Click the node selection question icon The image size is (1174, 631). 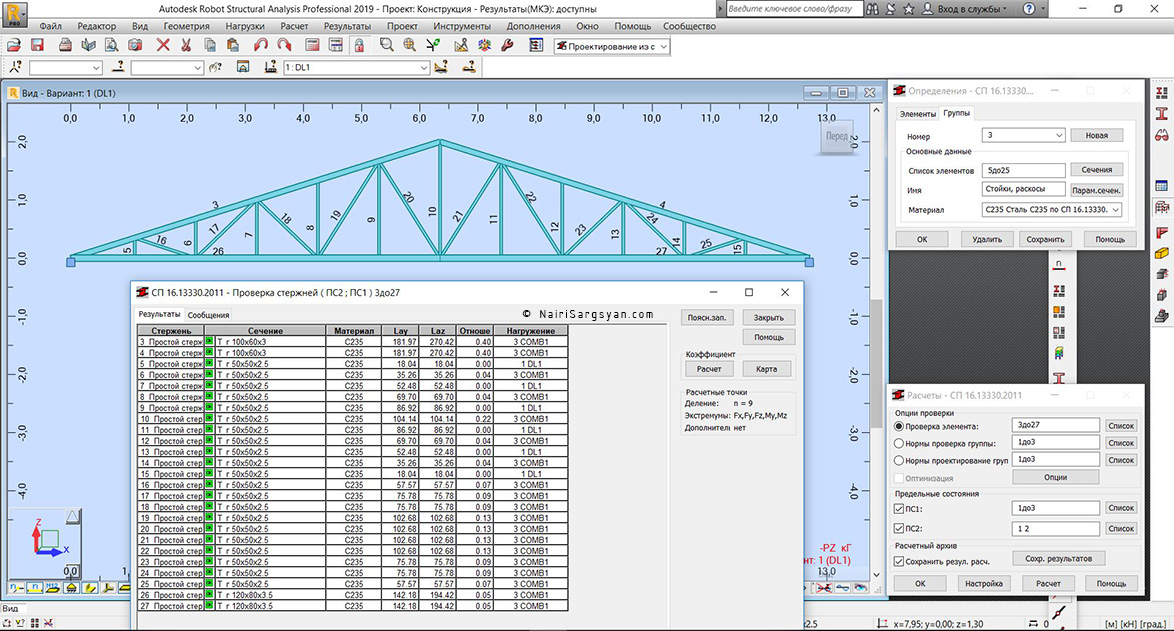tap(15, 67)
